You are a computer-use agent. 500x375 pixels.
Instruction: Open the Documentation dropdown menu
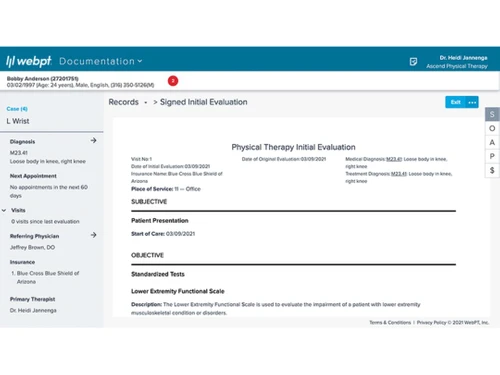pos(100,61)
